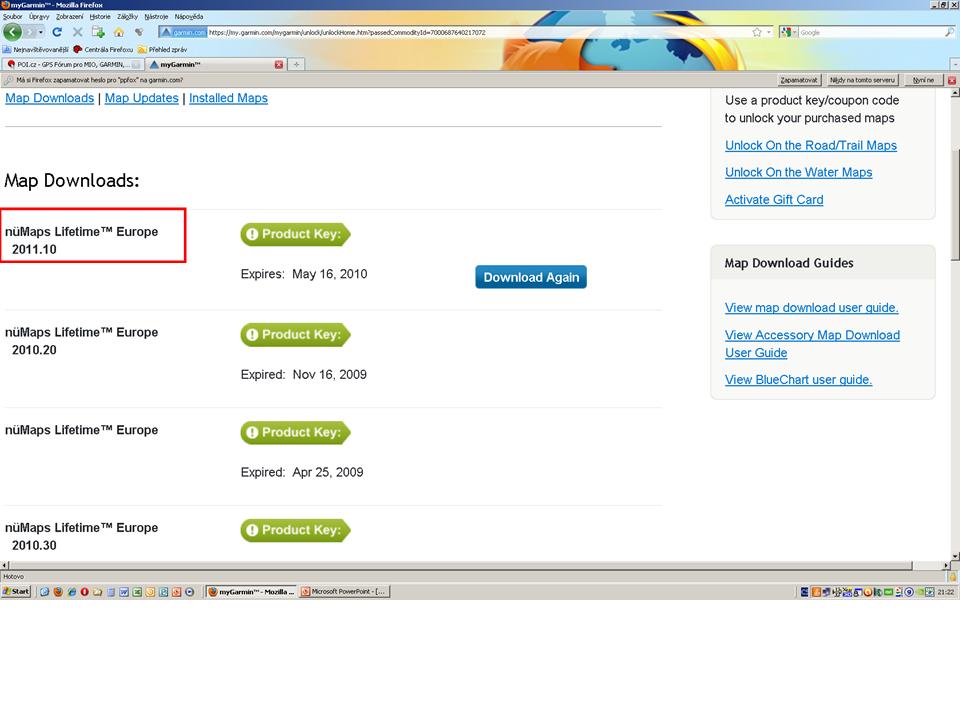This screenshot has height=720, width=960.
Task: Click Zapamatovat to remember password
Action: [x=799, y=80]
